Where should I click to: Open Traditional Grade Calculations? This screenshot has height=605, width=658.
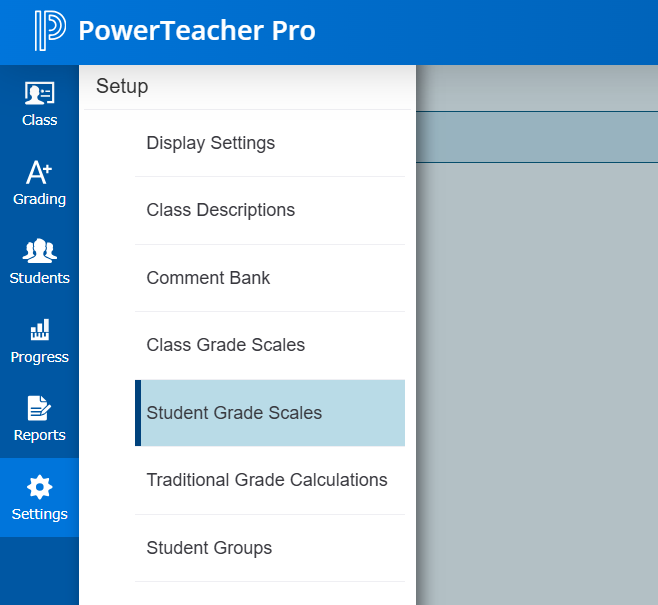266,480
